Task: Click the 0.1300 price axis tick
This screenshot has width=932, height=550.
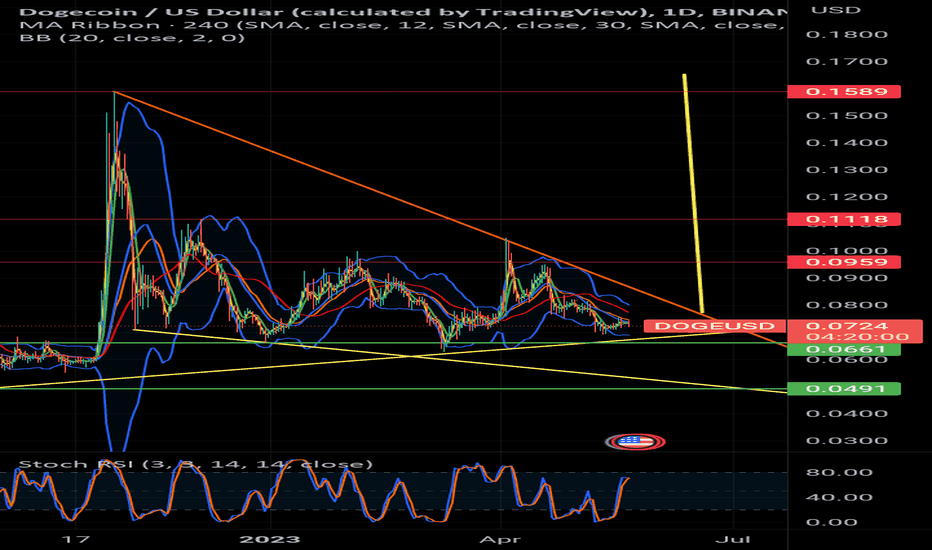Action: pyautogui.click(x=846, y=170)
